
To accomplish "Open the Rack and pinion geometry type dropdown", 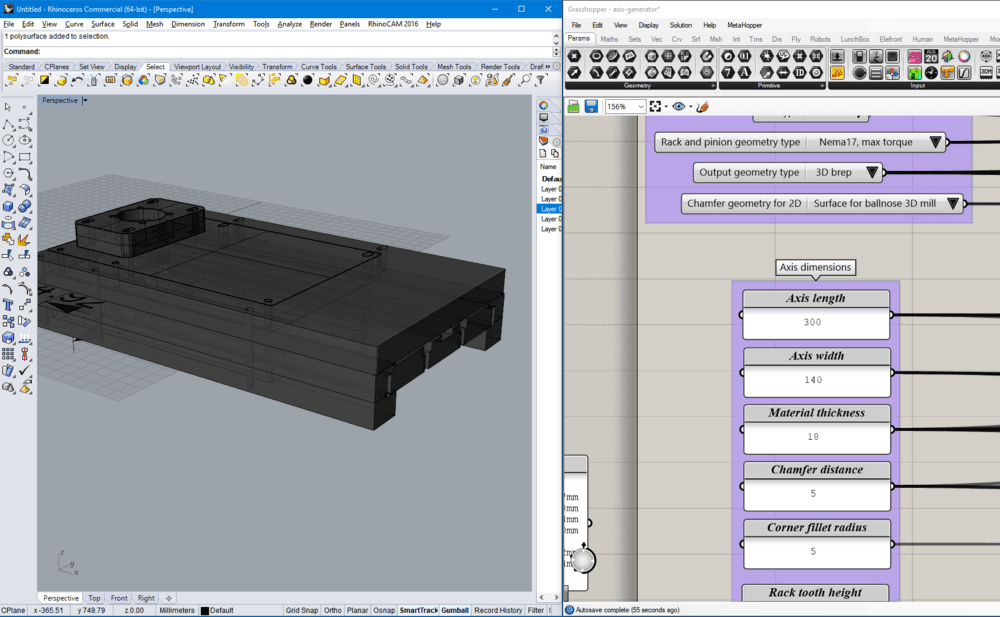I will coord(935,142).
